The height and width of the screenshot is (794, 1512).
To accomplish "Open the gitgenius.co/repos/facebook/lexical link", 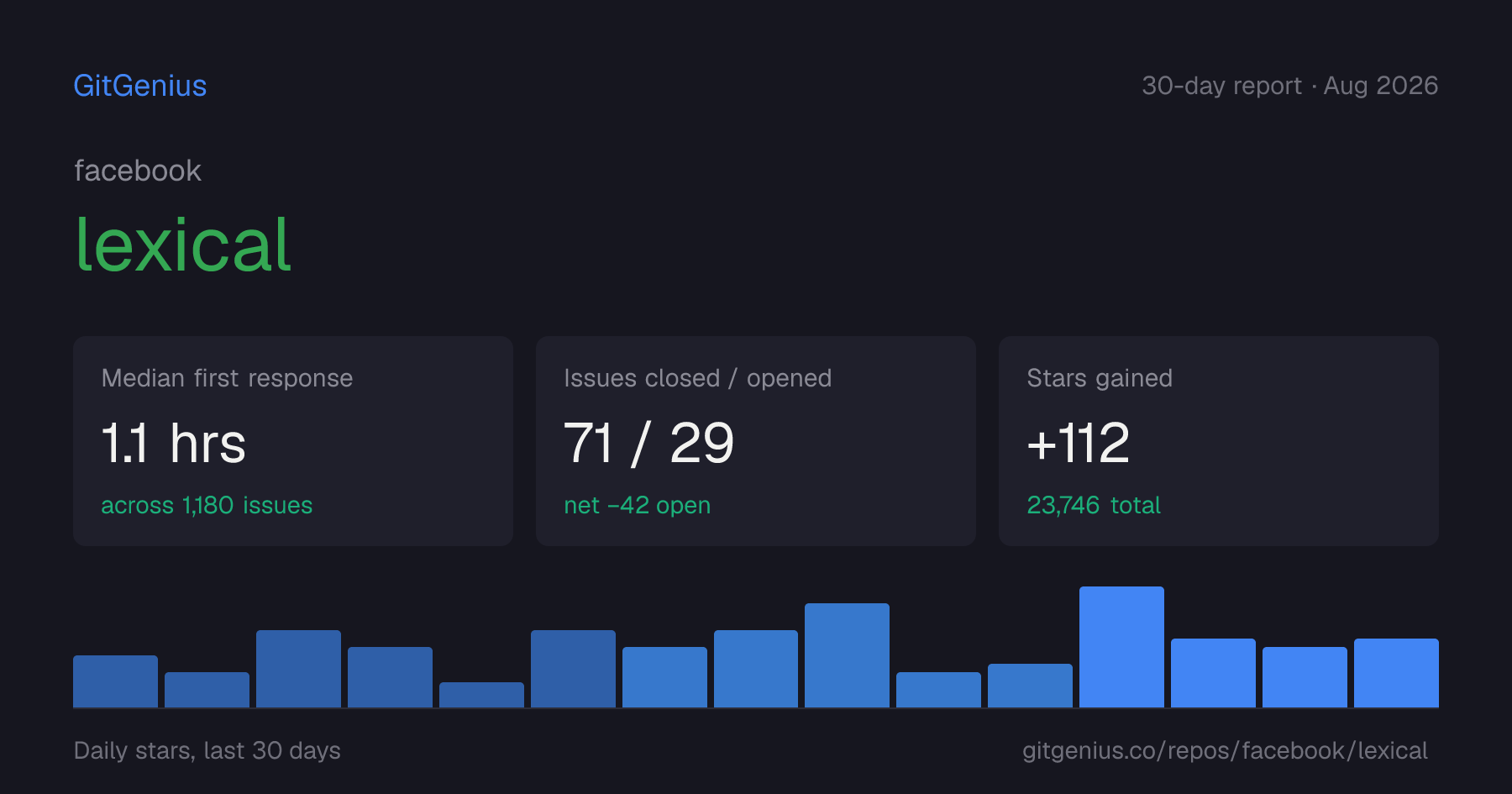I will pos(1225,750).
